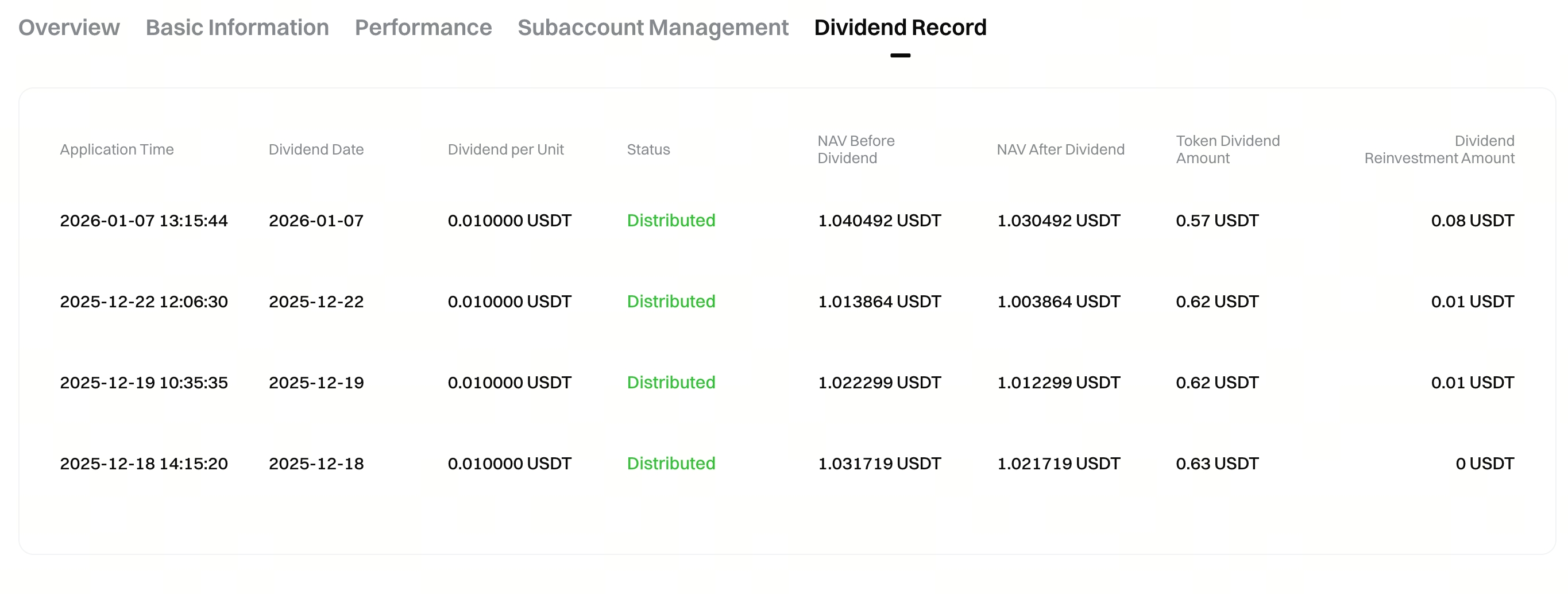The width and height of the screenshot is (1568, 594).
Task: Click the Application Time column header
Action: point(117,149)
